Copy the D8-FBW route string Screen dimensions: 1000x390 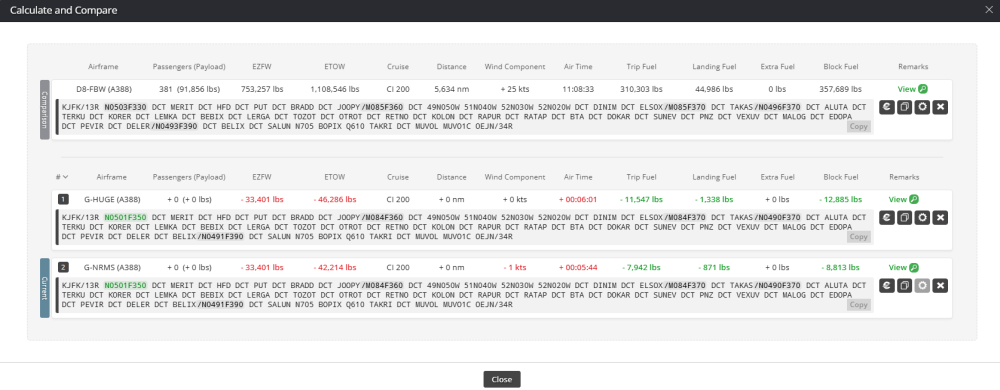858,126
